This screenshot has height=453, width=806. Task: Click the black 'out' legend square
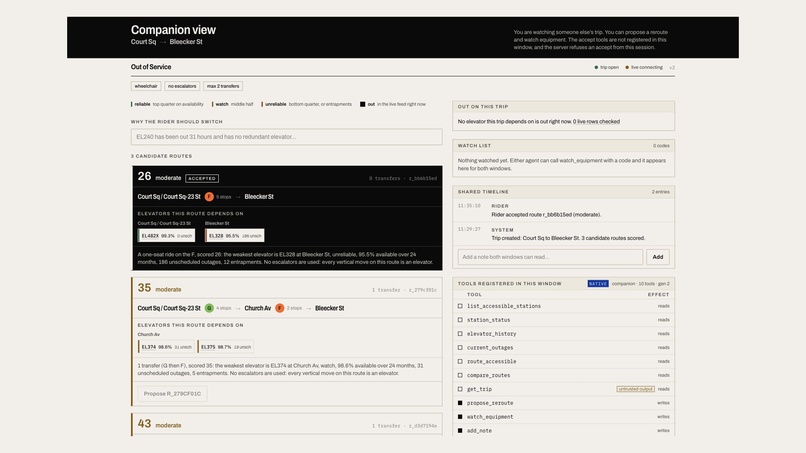(362, 104)
